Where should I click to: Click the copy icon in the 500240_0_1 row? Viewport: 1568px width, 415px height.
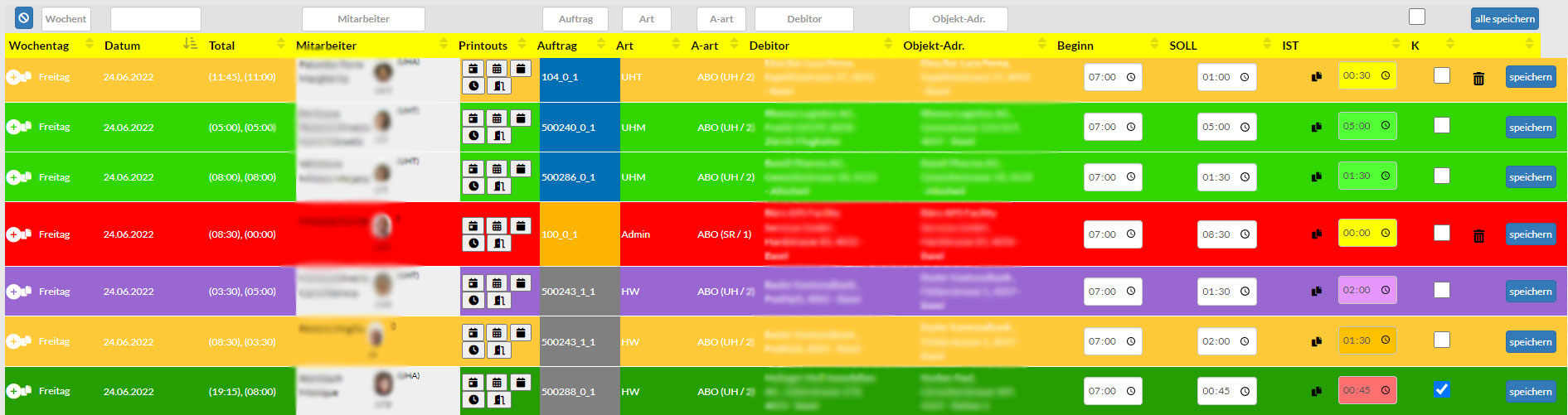coord(1316,128)
